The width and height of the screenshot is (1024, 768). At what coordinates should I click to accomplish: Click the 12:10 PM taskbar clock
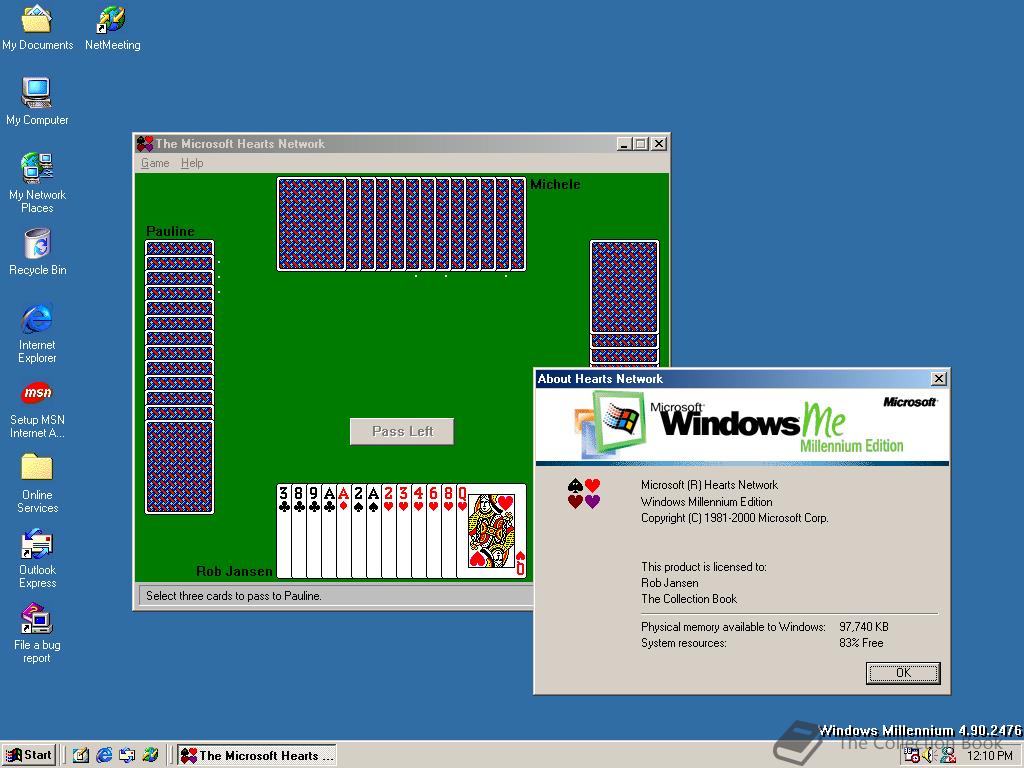pos(989,756)
